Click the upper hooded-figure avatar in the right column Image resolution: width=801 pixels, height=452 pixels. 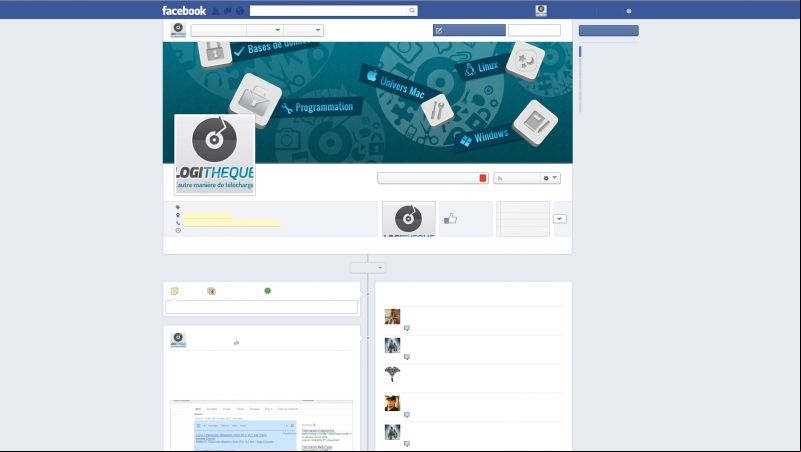392,345
